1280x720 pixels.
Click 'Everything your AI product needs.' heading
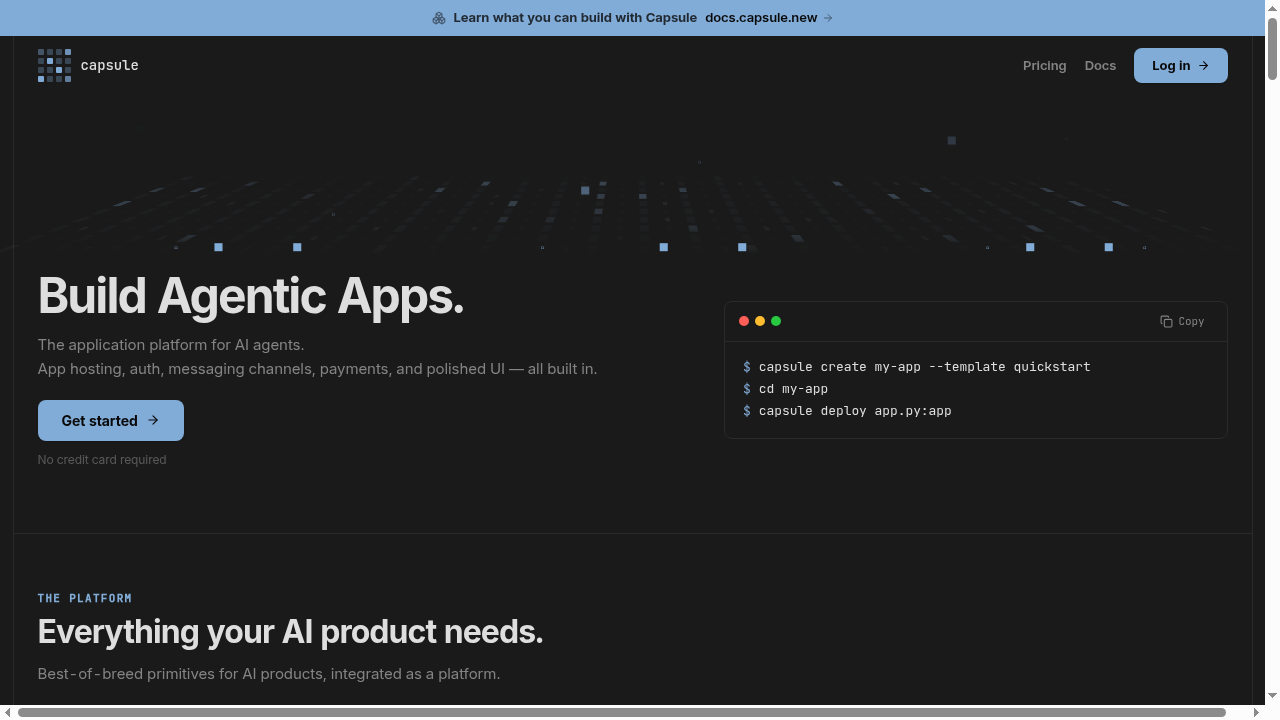290,632
